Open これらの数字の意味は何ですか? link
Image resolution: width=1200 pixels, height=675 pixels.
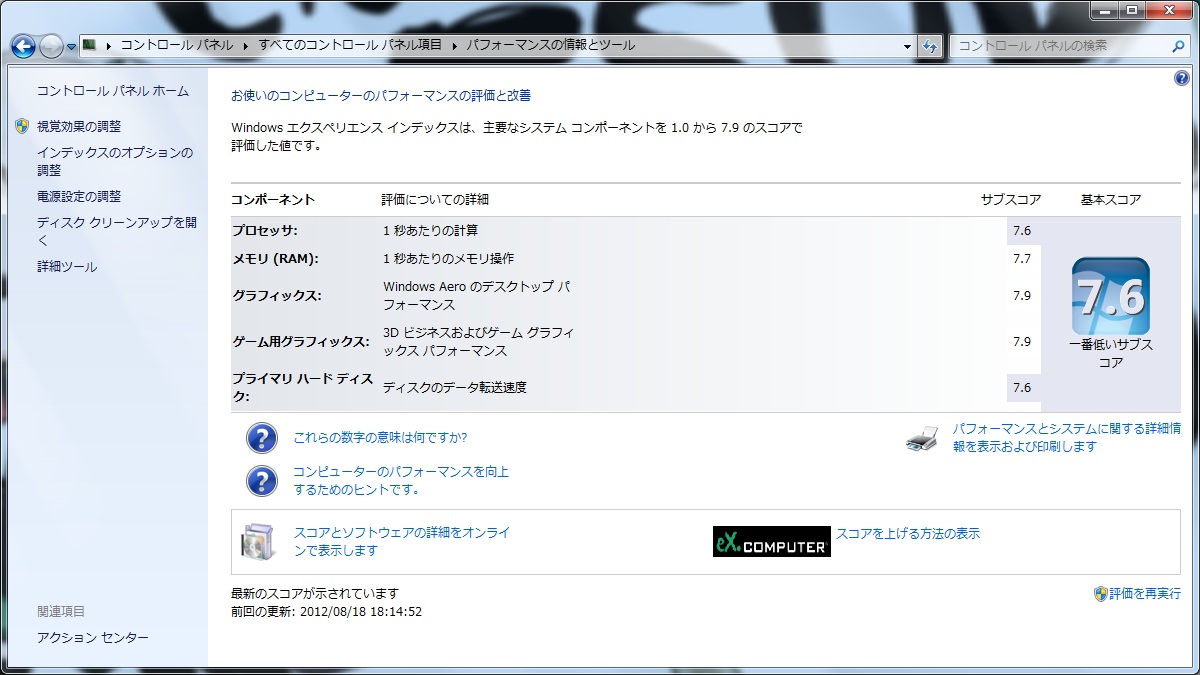point(380,438)
